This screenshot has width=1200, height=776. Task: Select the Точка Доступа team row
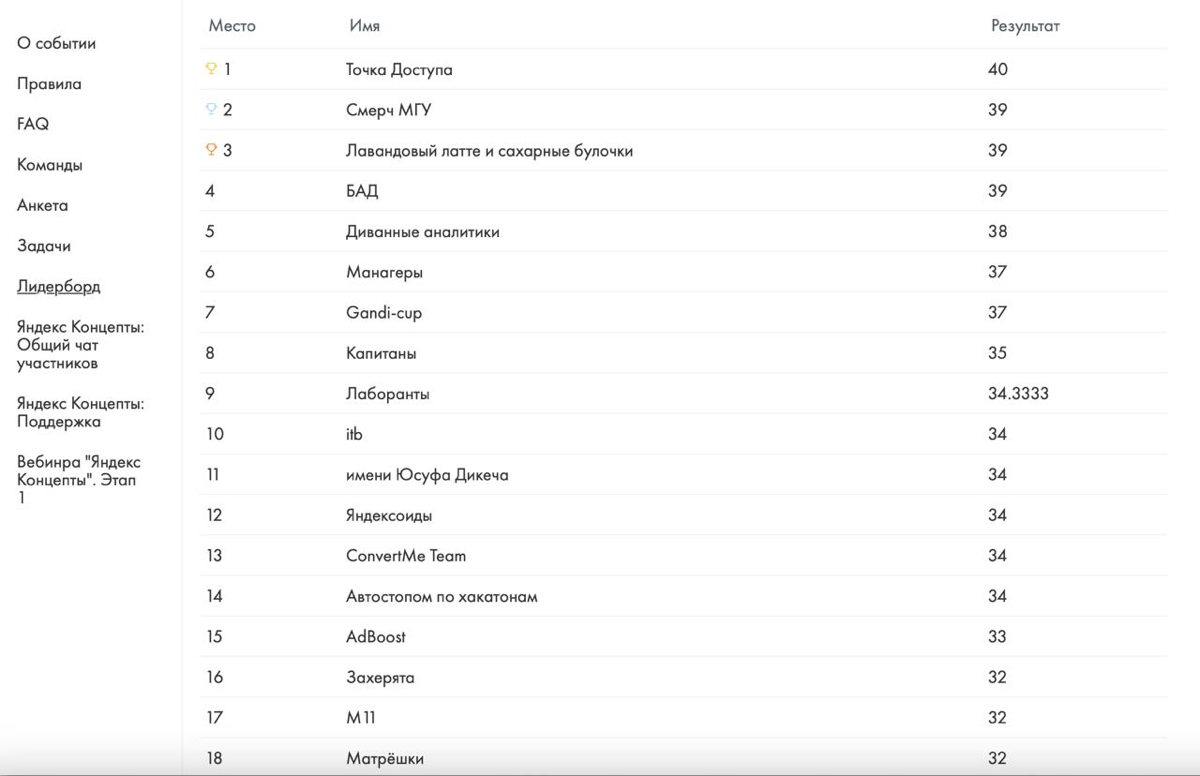point(684,69)
